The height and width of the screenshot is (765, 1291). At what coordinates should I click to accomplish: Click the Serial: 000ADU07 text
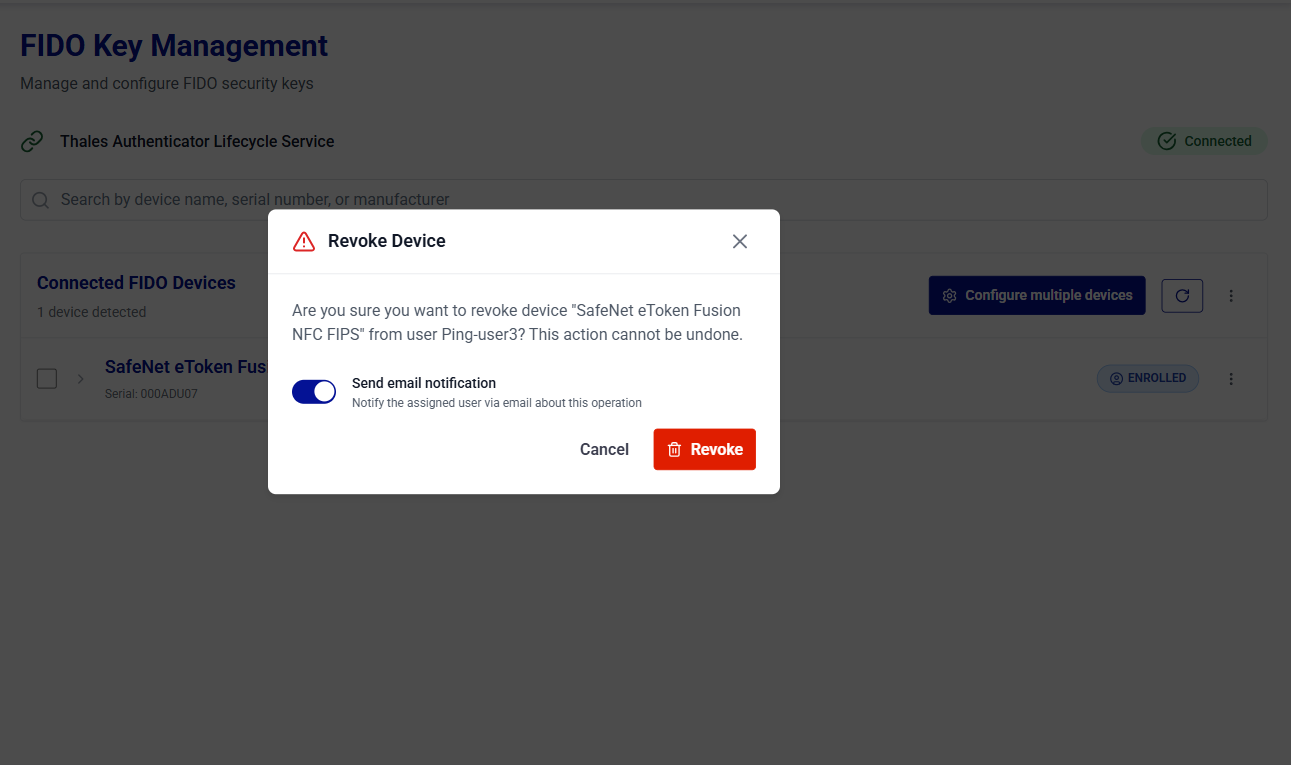tap(151, 394)
